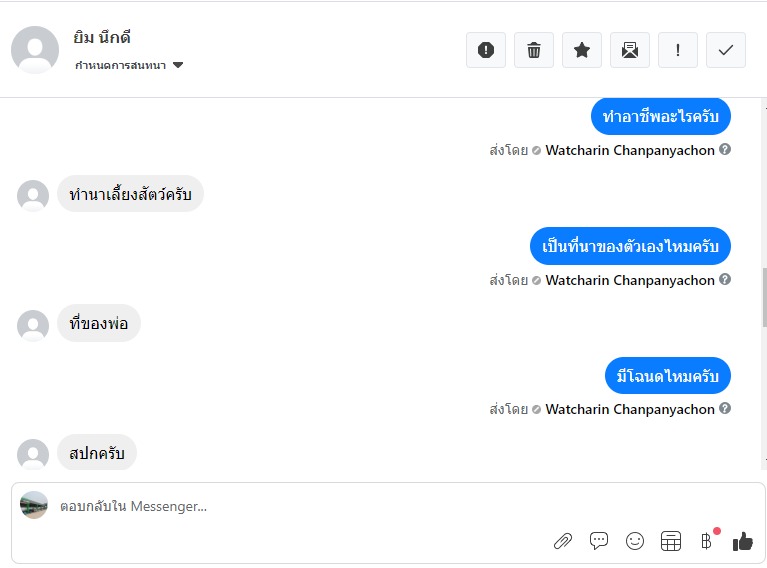Screen dimensions: 767x568
Task: Star this conversation
Action: pos(582,50)
